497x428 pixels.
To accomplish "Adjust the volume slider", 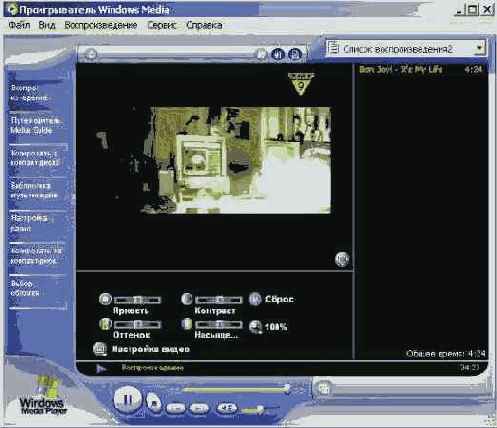I will point(260,409).
